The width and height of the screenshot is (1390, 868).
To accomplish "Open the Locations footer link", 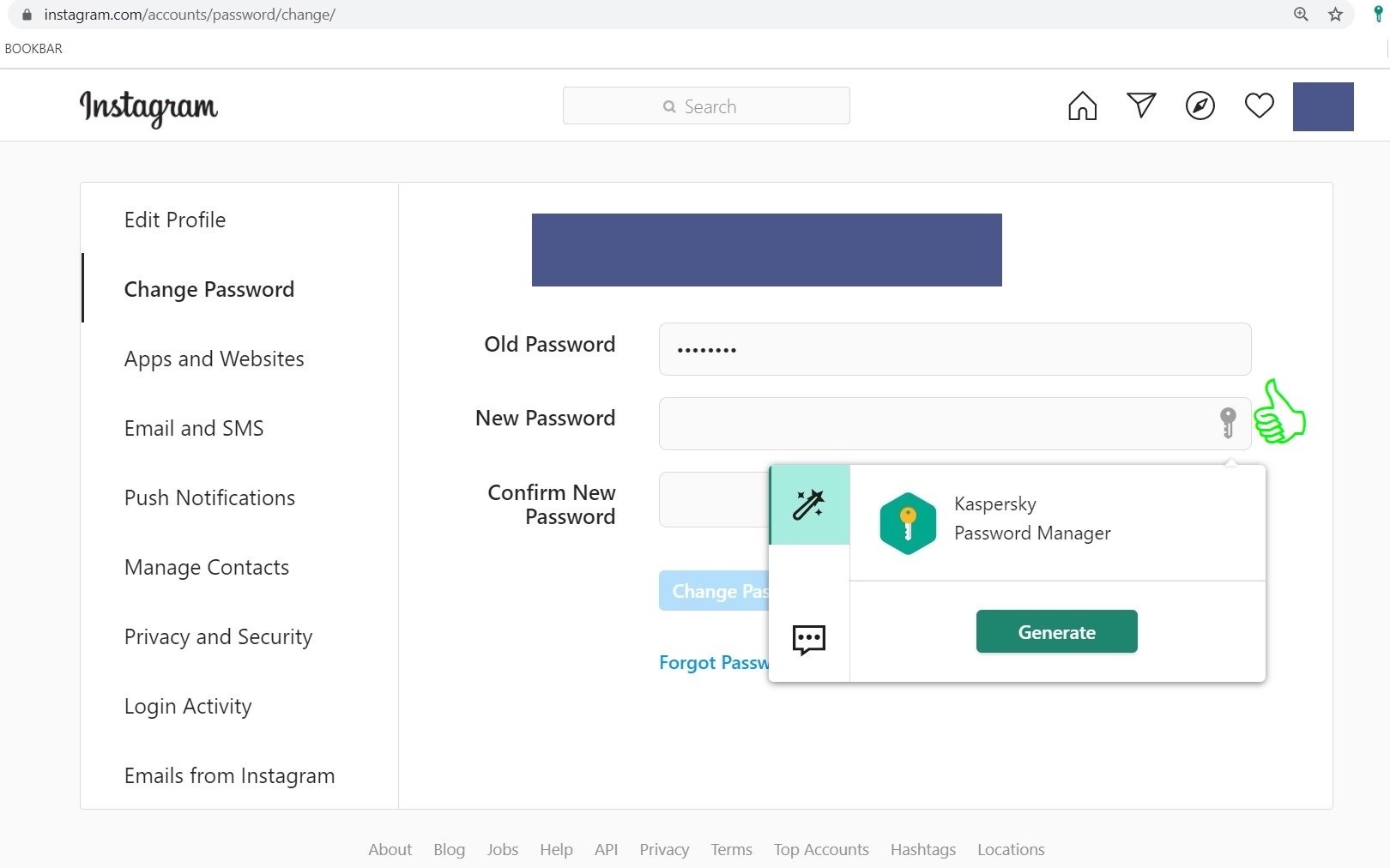I will click(x=1011, y=849).
